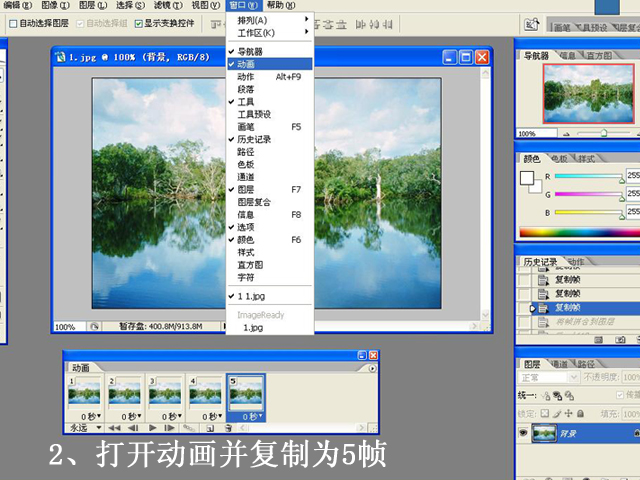Click the document zoom 100% field
This screenshot has width=640, height=480.
(x=70, y=327)
